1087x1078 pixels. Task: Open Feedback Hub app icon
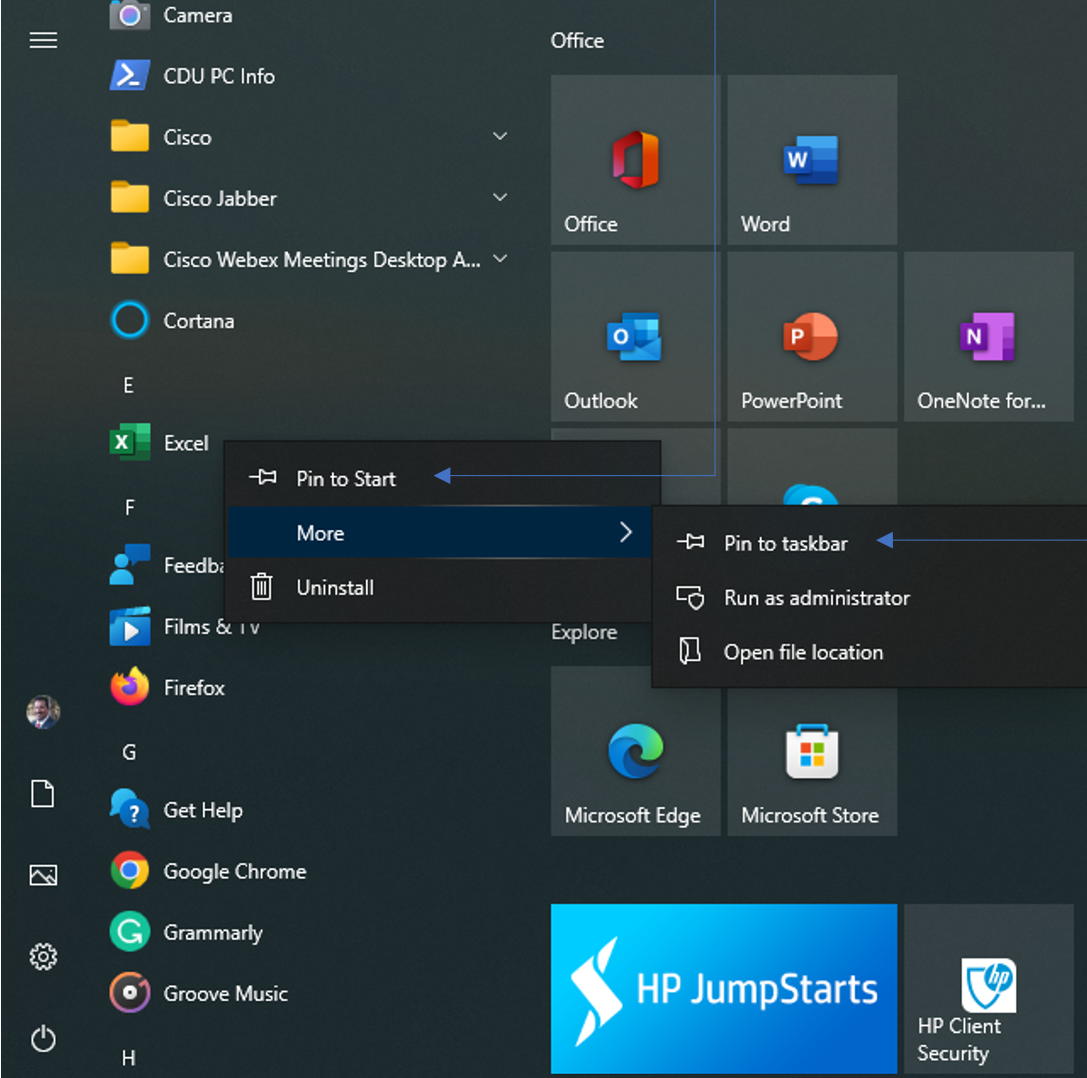pyautogui.click(x=129, y=565)
